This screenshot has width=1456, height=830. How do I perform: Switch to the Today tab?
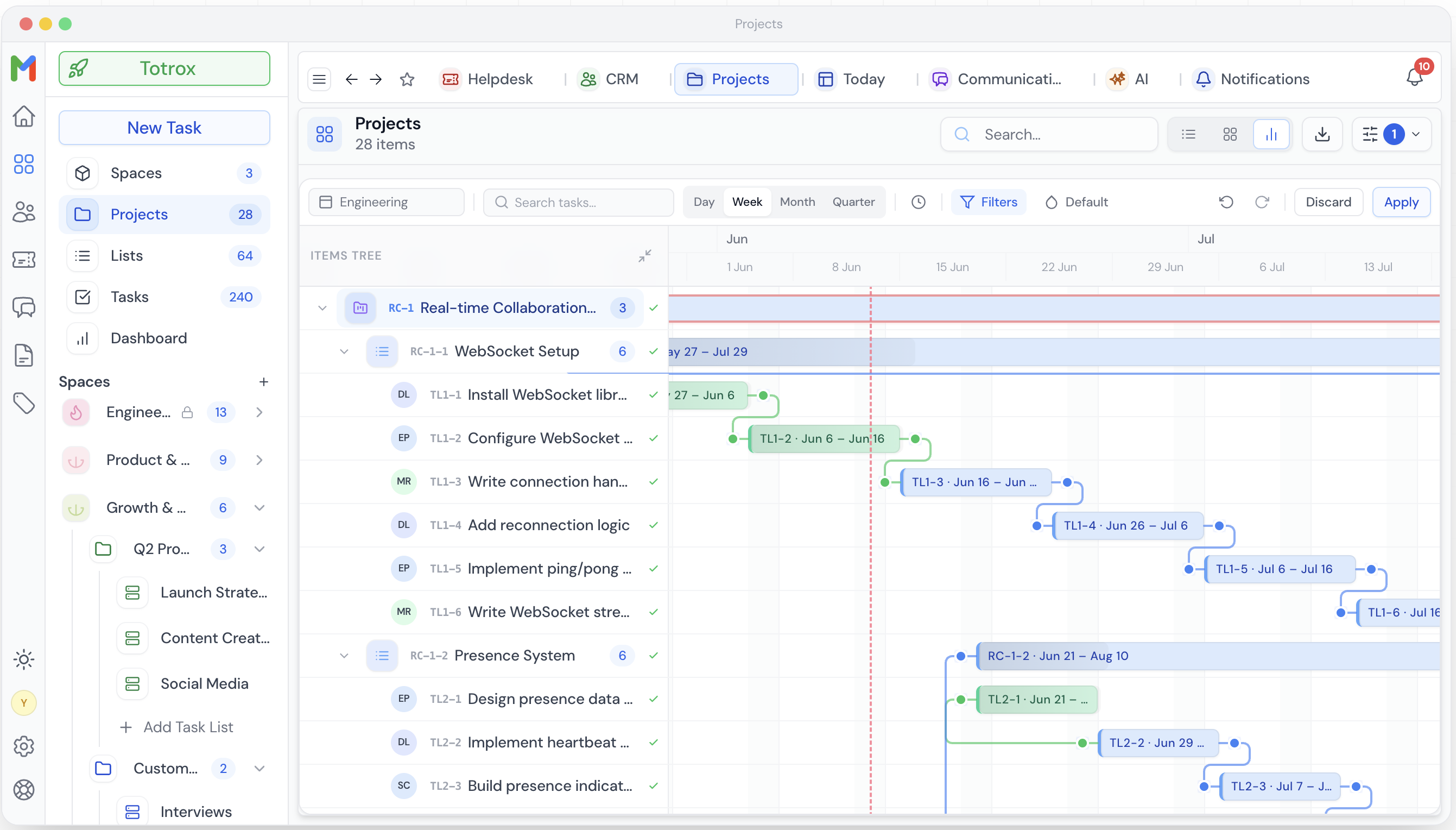coord(851,79)
